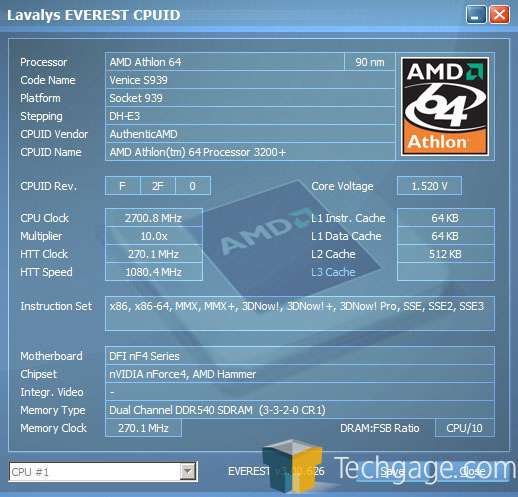Click the L2 Cache label
The height and width of the screenshot is (497, 518).
(333, 254)
